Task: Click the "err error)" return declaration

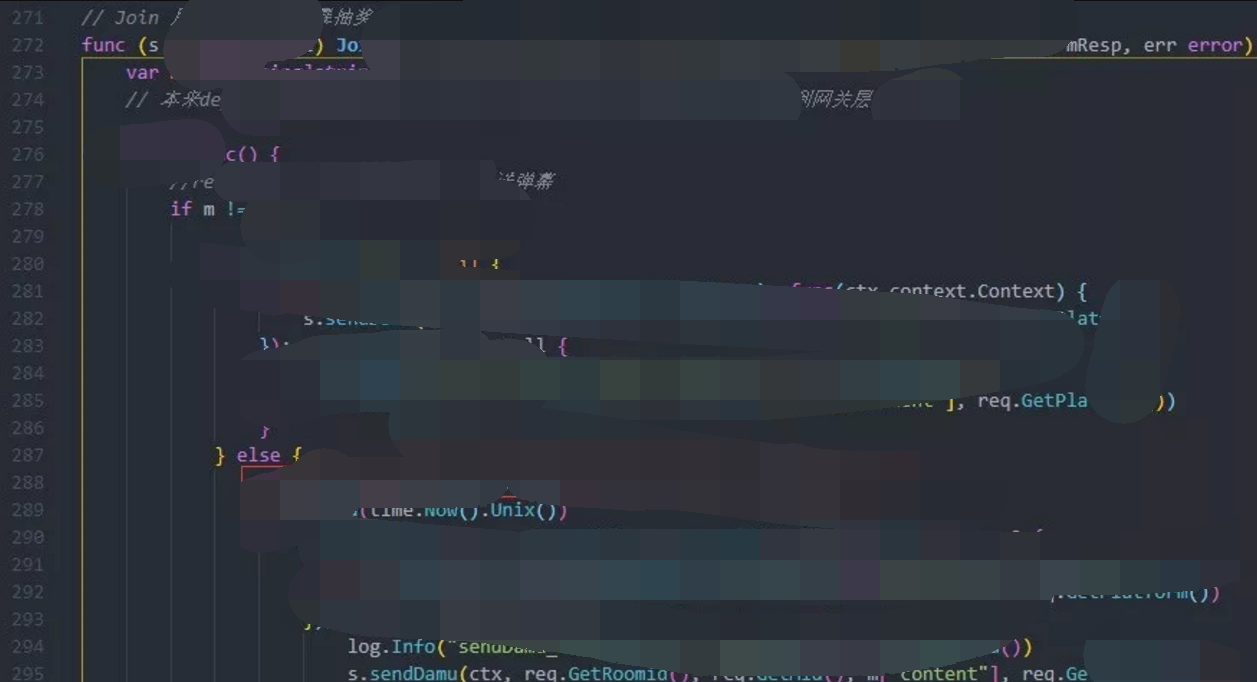Action: (x=1198, y=45)
